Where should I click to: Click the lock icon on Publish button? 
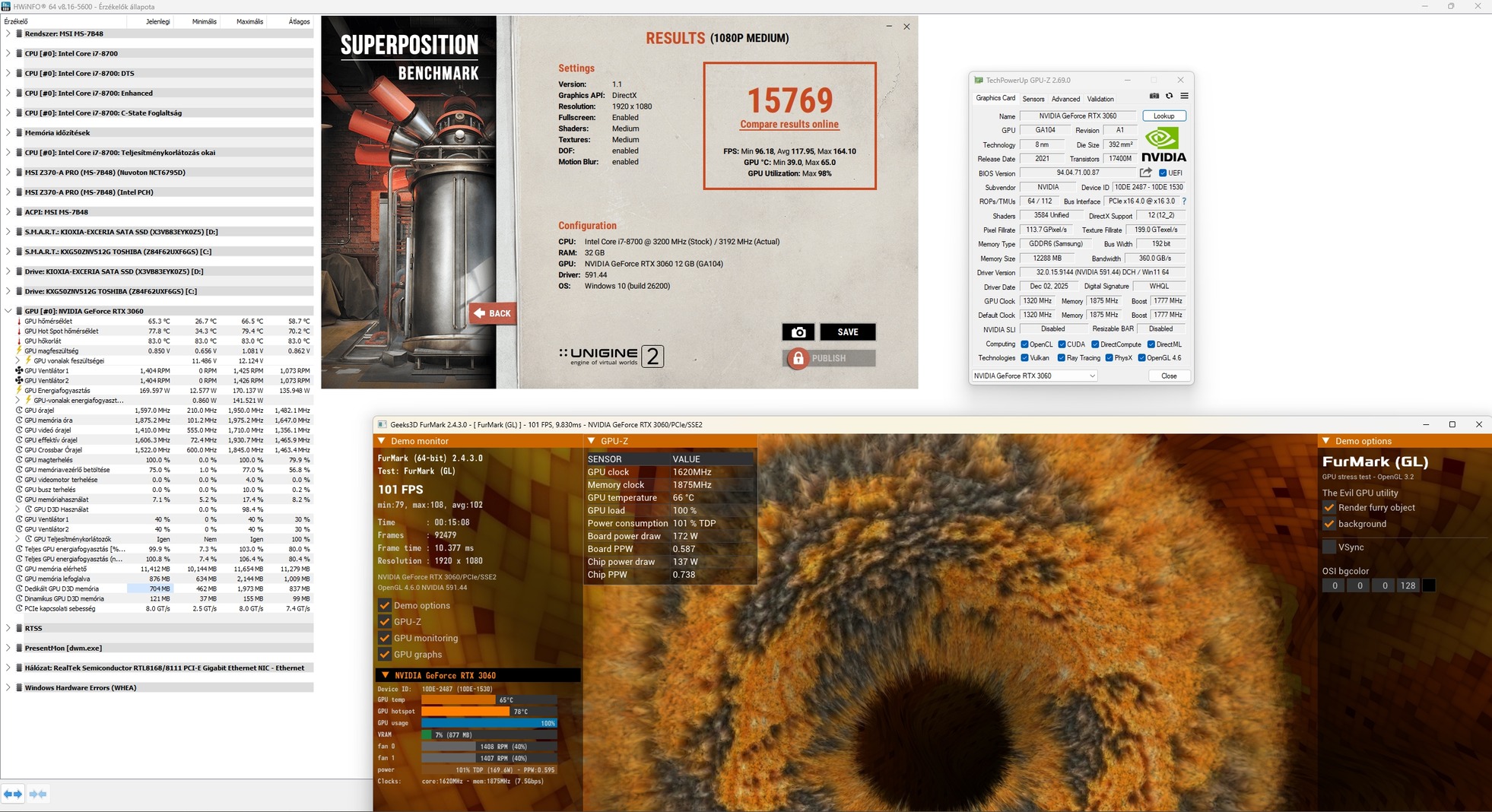[x=798, y=358]
